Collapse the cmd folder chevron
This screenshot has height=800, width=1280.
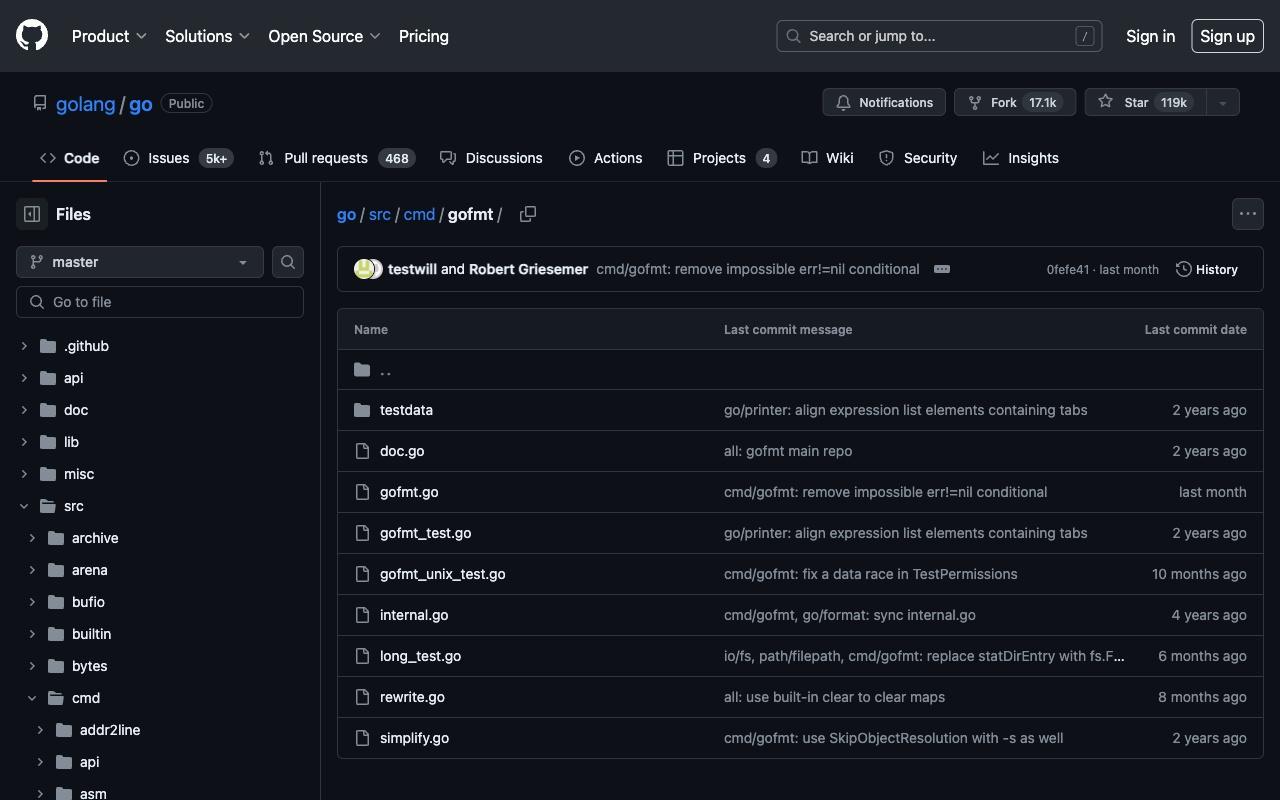coord(32,698)
